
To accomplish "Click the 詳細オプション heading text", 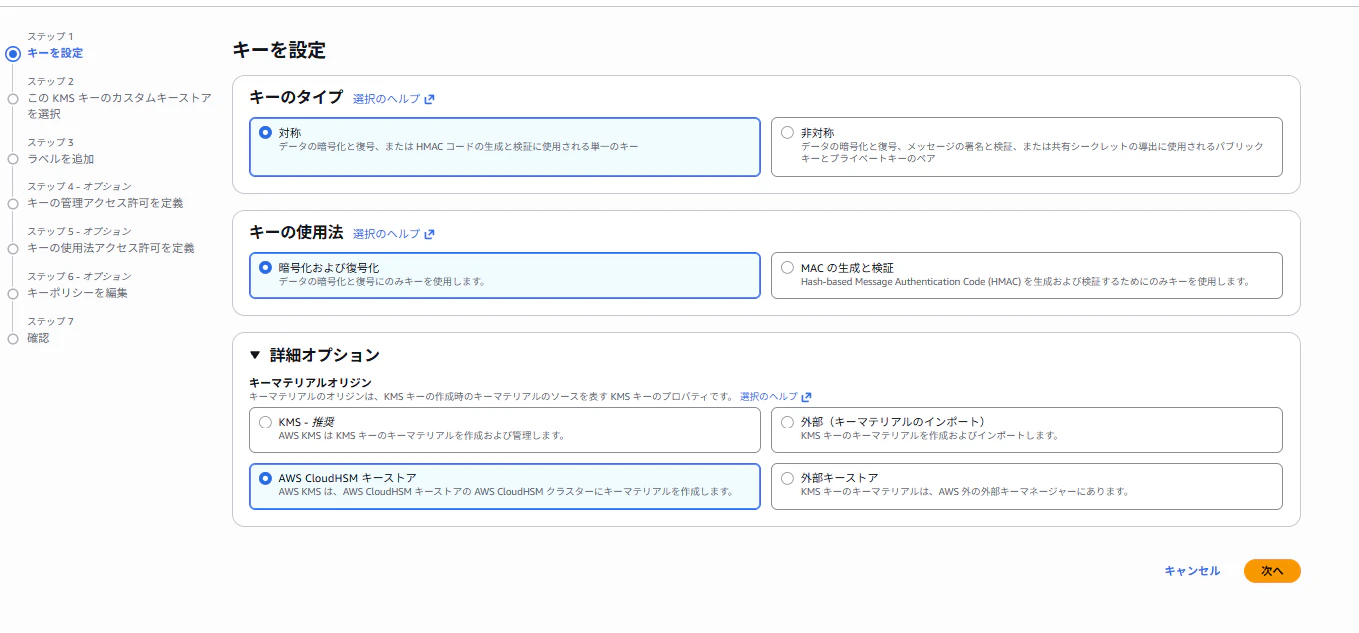I will [325, 355].
